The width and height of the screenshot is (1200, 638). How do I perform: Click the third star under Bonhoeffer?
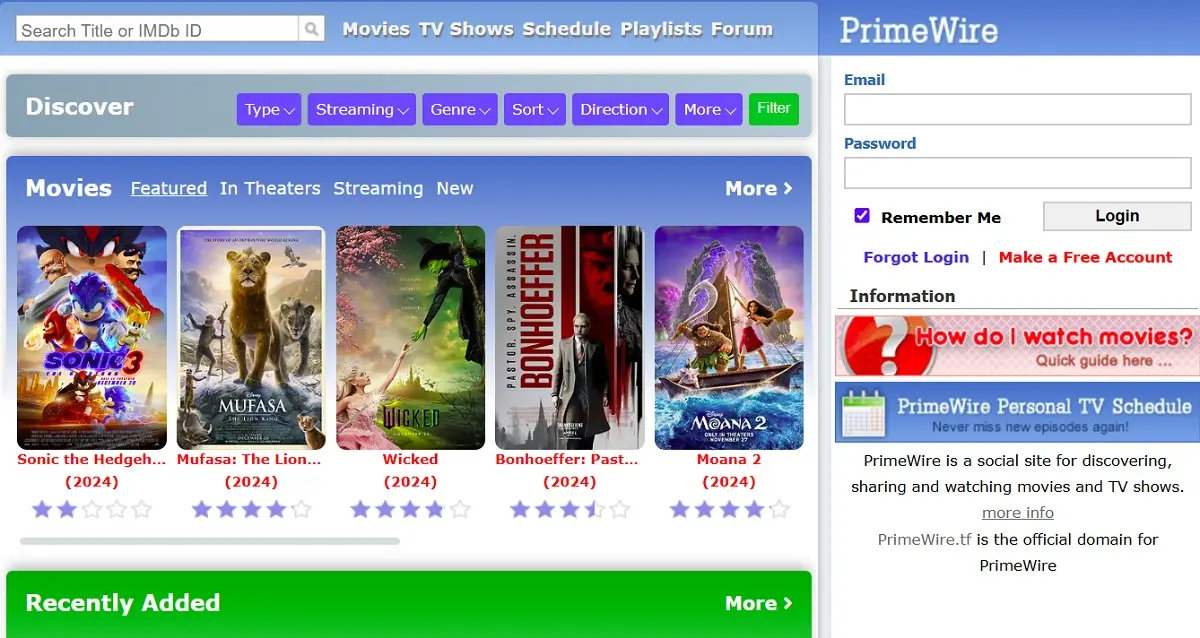point(570,510)
